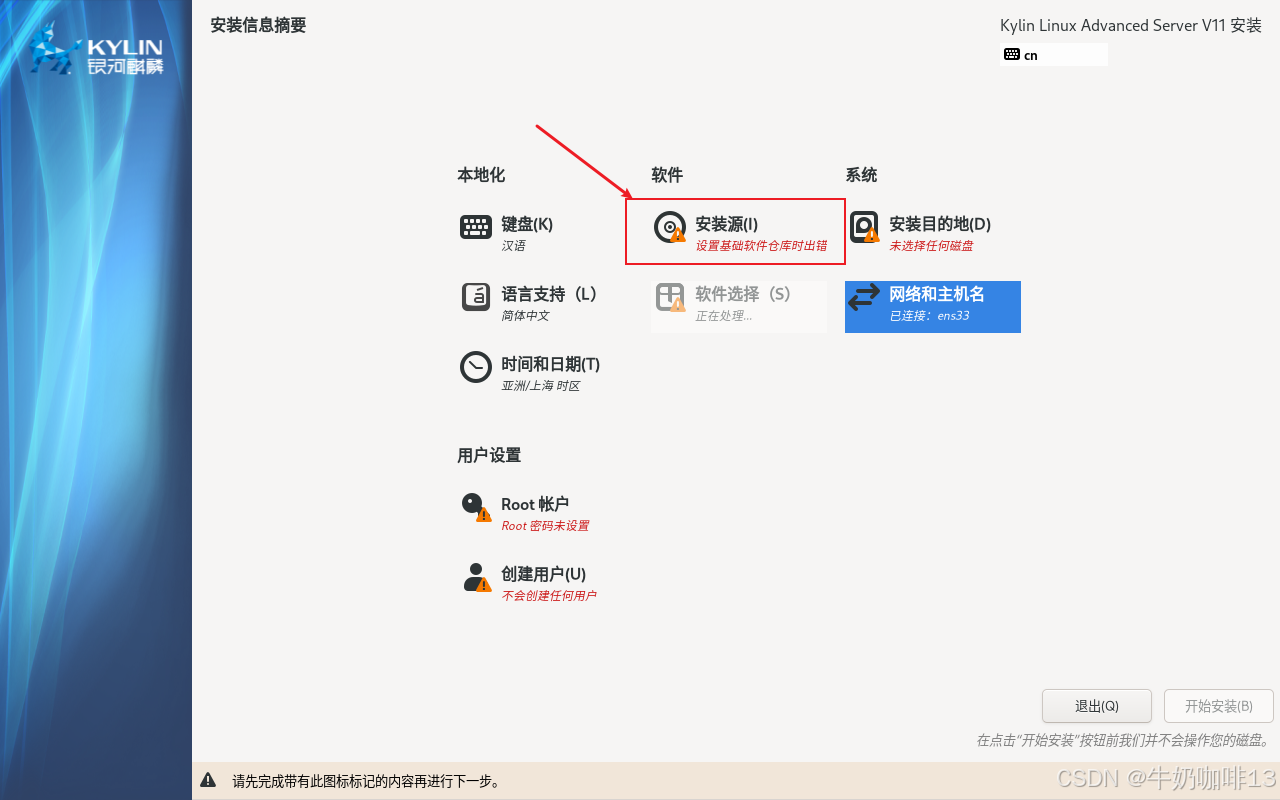Click the 创建用户 person icon
The height and width of the screenshot is (800, 1280).
476,577
